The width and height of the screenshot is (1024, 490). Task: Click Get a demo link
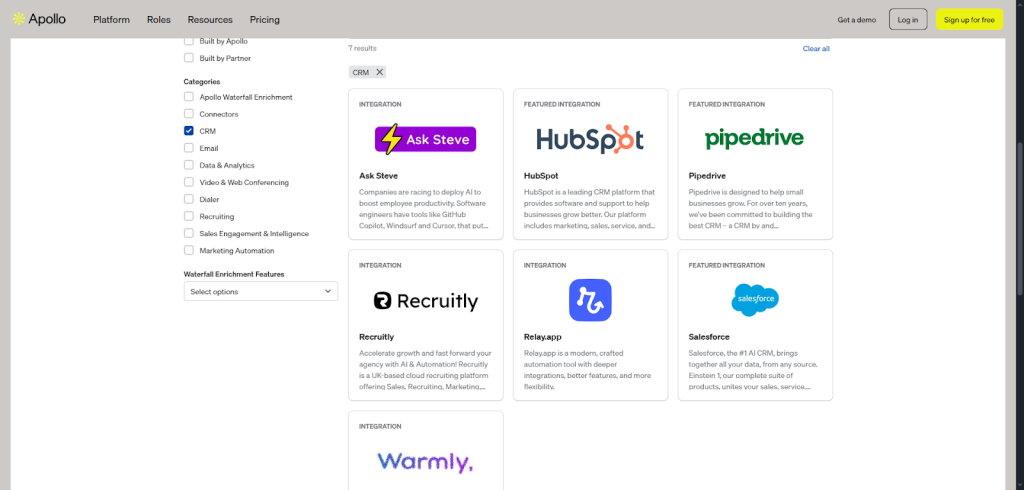857,20
